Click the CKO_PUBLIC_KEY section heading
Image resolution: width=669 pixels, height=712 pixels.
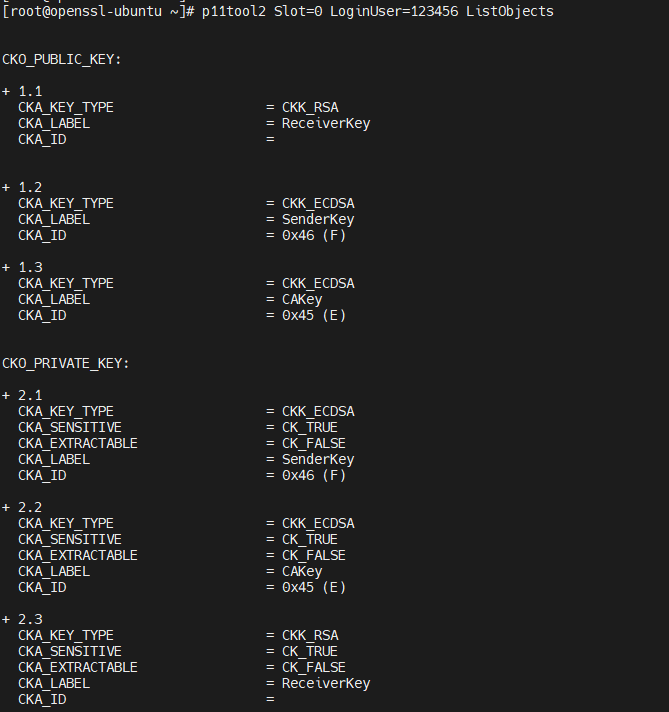62,59
